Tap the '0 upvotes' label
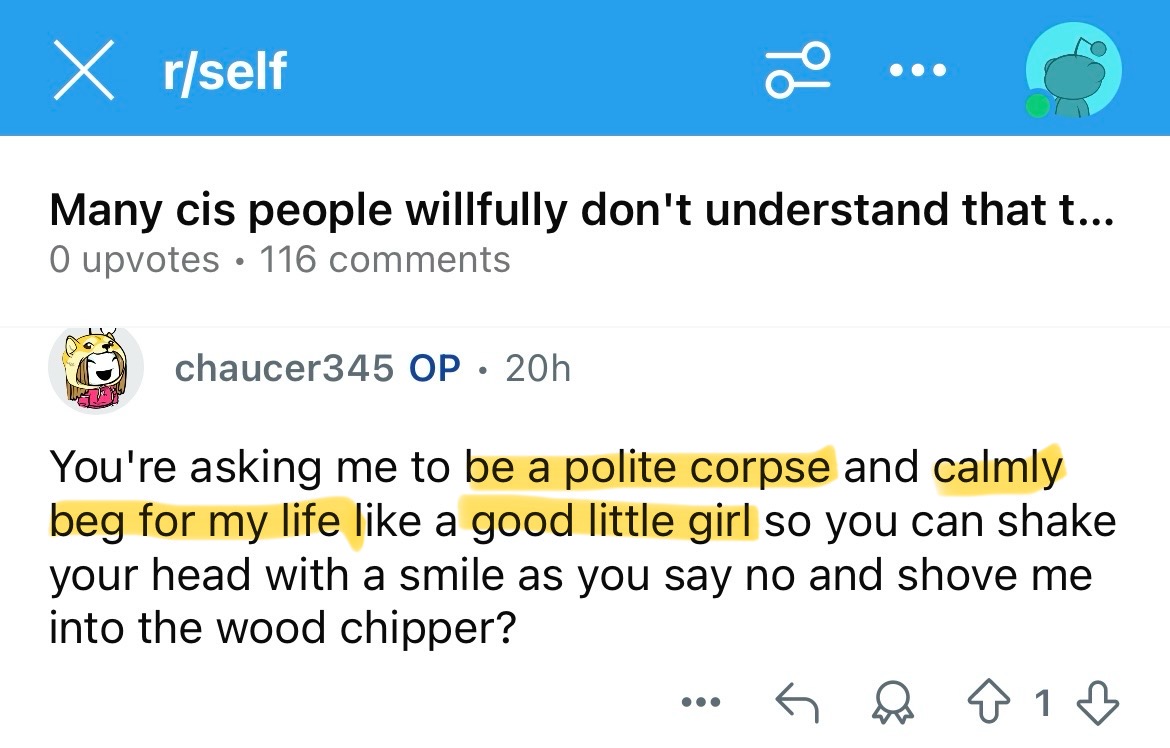The height and width of the screenshot is (748, 1170). [x=134, y=260]
